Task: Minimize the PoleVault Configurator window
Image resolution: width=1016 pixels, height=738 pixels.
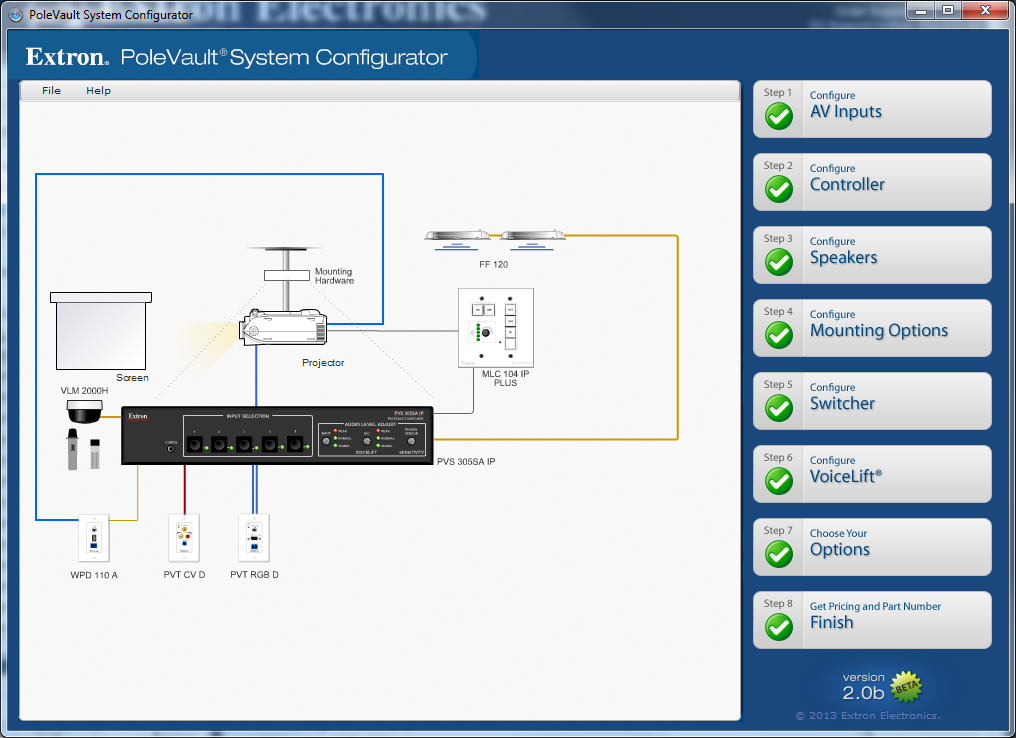Action: pos(920,10)
